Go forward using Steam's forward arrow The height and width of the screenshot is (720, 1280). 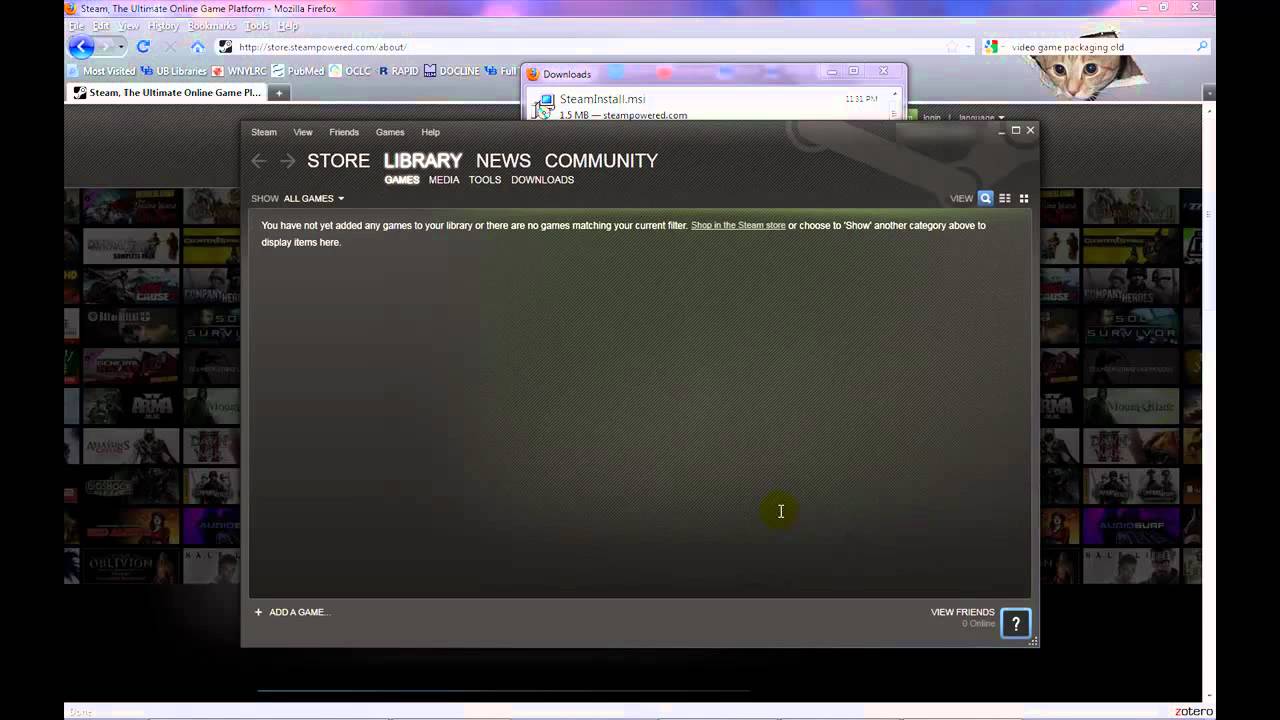click(287, 161)
